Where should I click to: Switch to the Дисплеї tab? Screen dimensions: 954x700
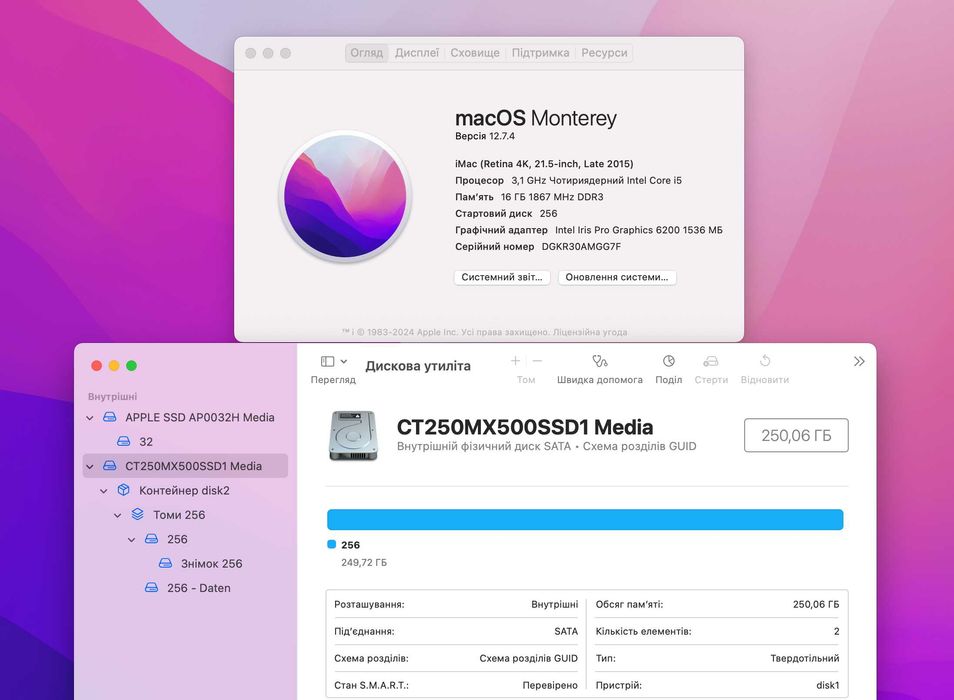coord(417,53)
